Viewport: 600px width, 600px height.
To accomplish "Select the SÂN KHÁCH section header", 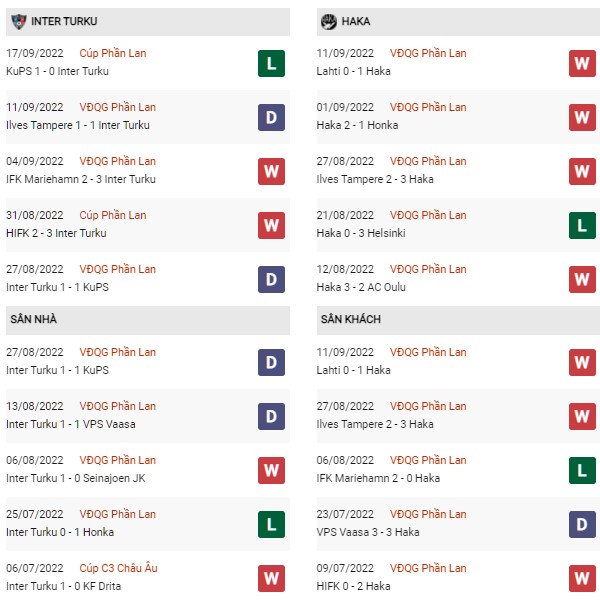I will (458, 320).
